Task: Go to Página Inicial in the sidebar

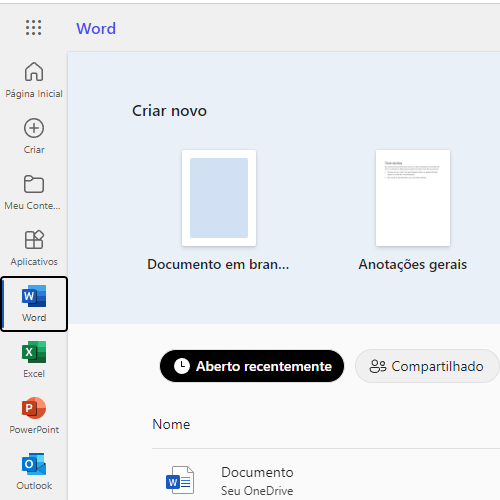Action: (34, 80)
